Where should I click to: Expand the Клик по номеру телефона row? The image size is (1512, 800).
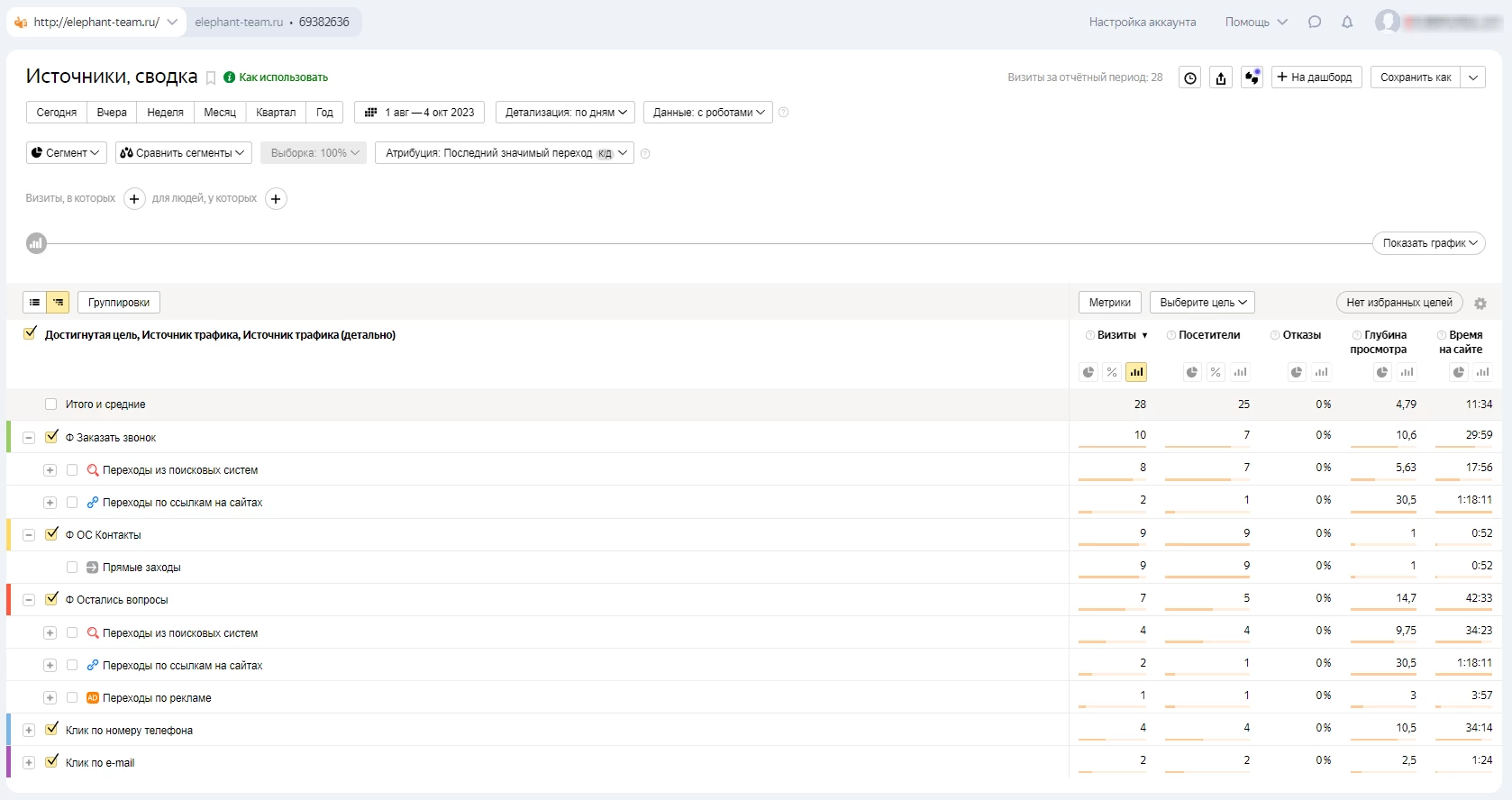(29, 731)
